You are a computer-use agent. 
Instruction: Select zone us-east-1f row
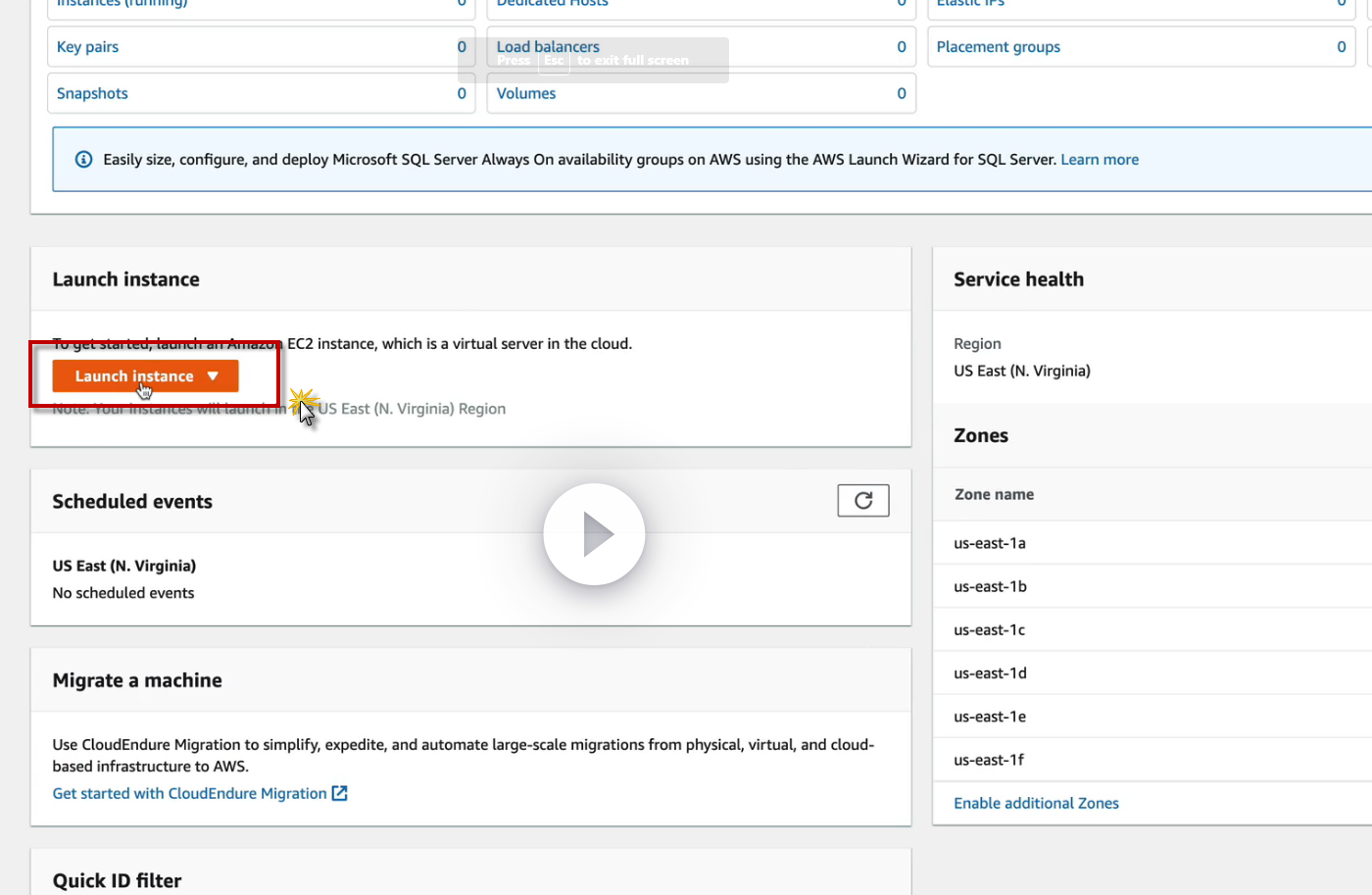990,760
